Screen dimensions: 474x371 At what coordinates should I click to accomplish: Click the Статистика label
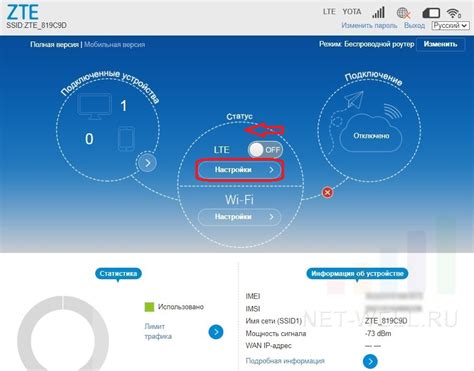[x=118, y=274]
